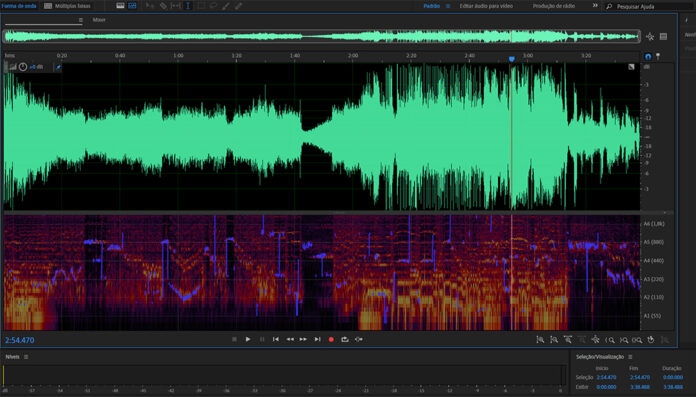Click the Níveis level meter bar
Screen dimensions: 696x397
284,375
